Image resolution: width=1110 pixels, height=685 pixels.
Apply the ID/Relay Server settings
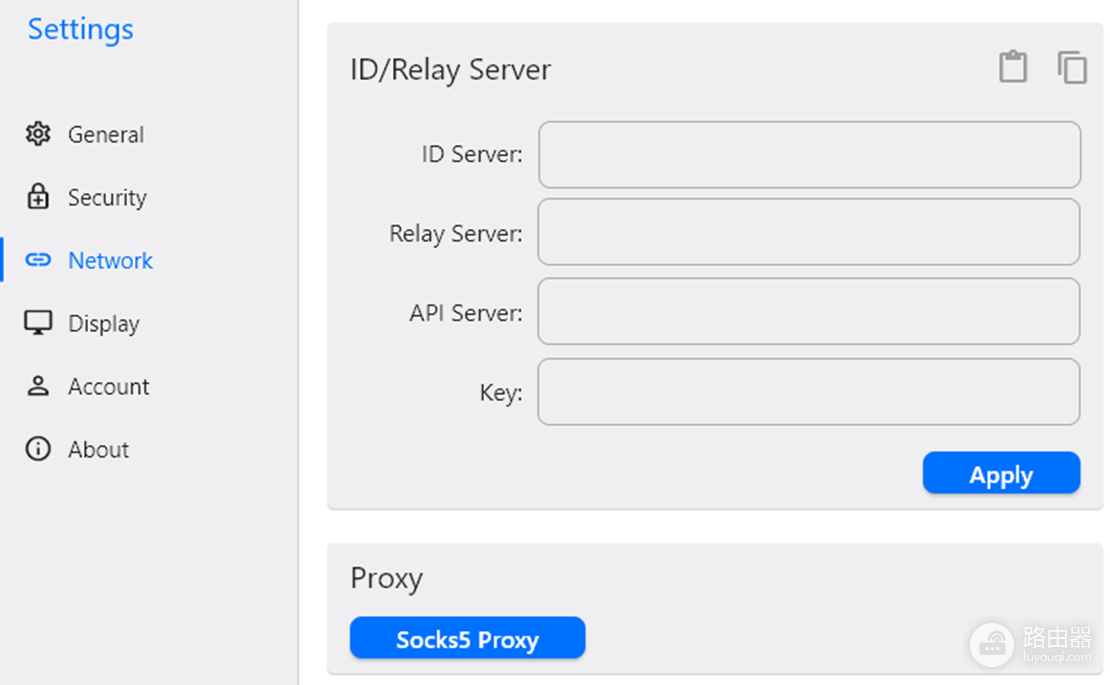point(1001,473)
